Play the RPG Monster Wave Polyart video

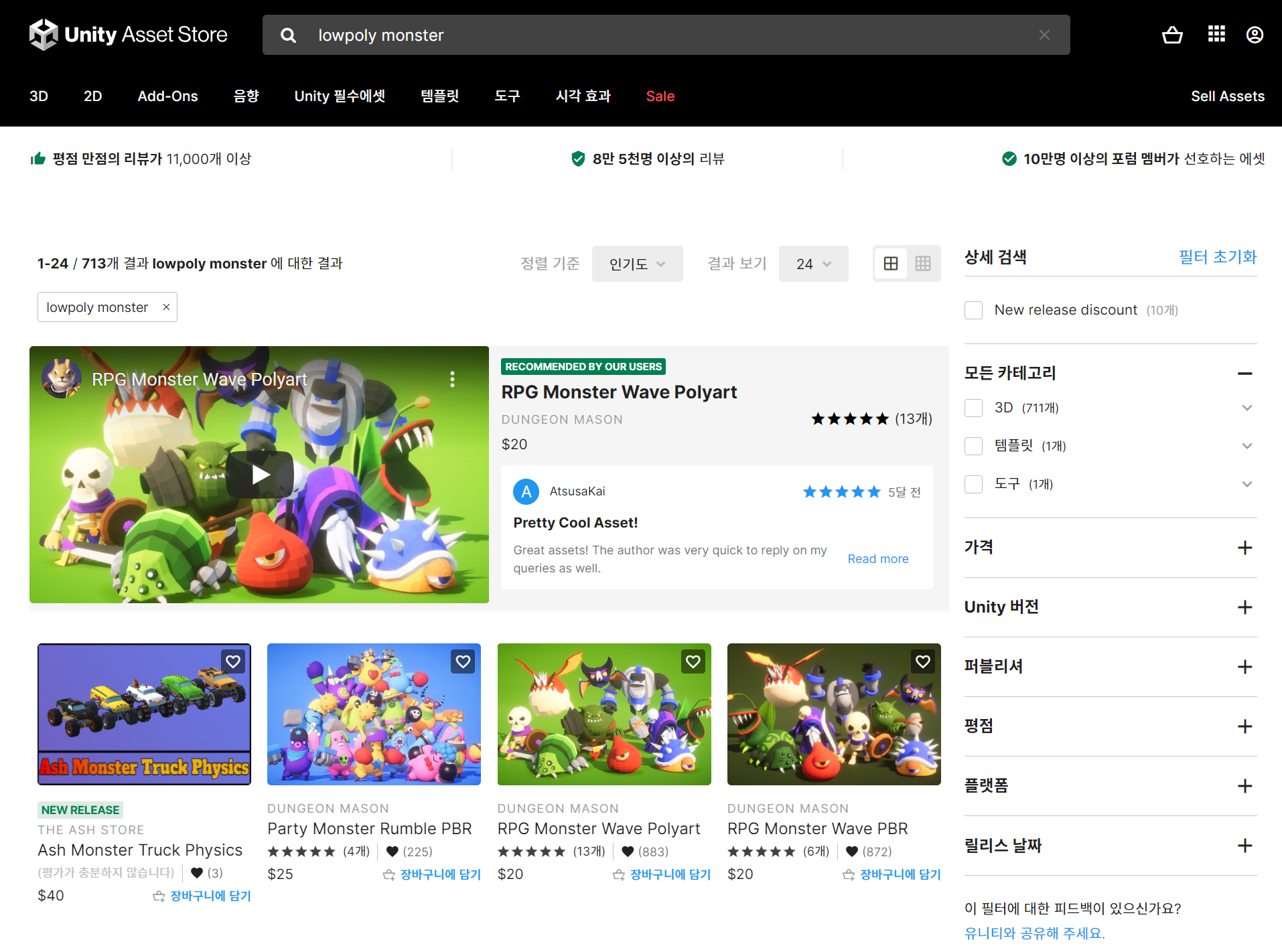pos(259,473)
